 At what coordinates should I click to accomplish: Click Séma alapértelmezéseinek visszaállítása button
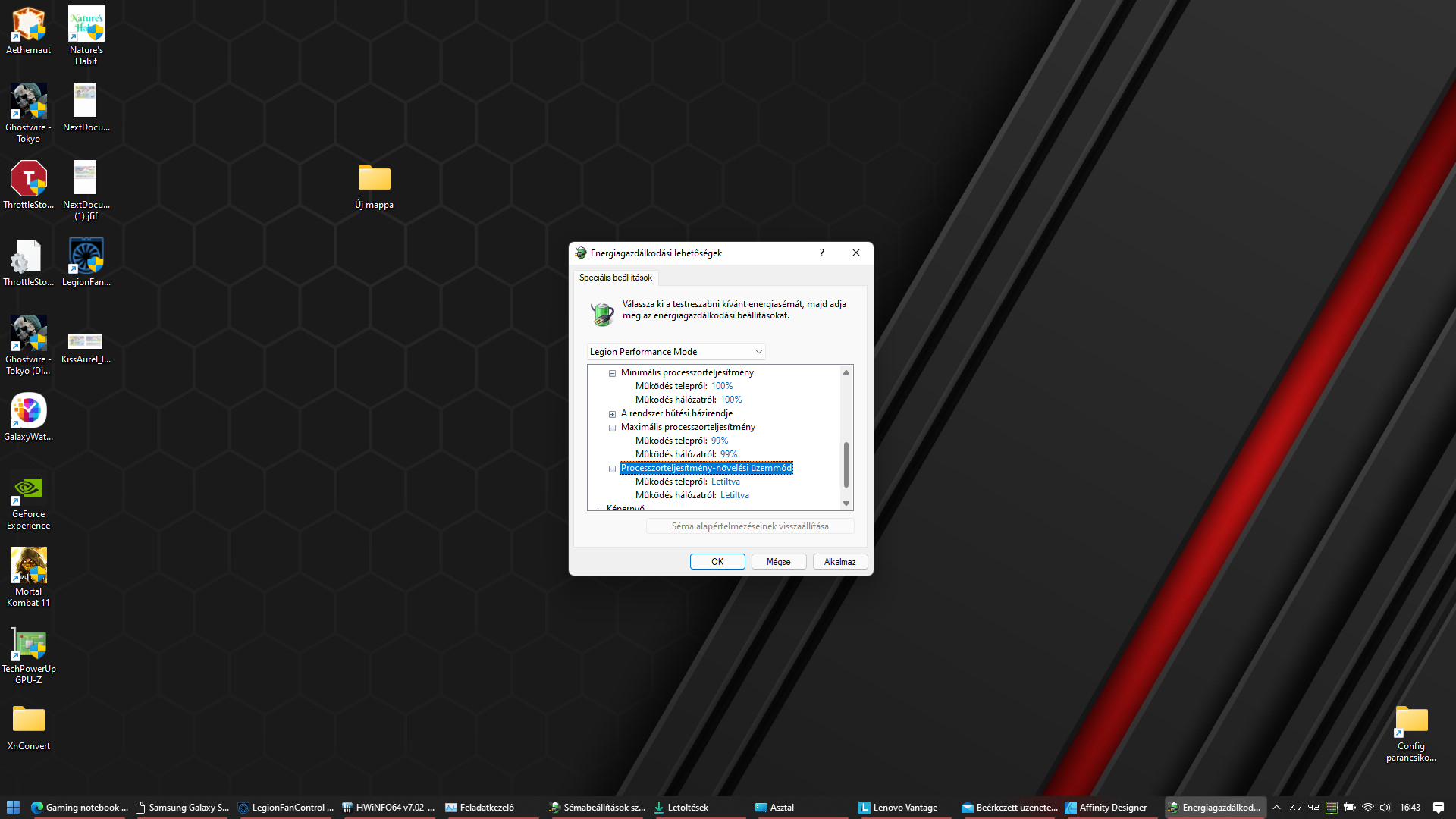750,526
